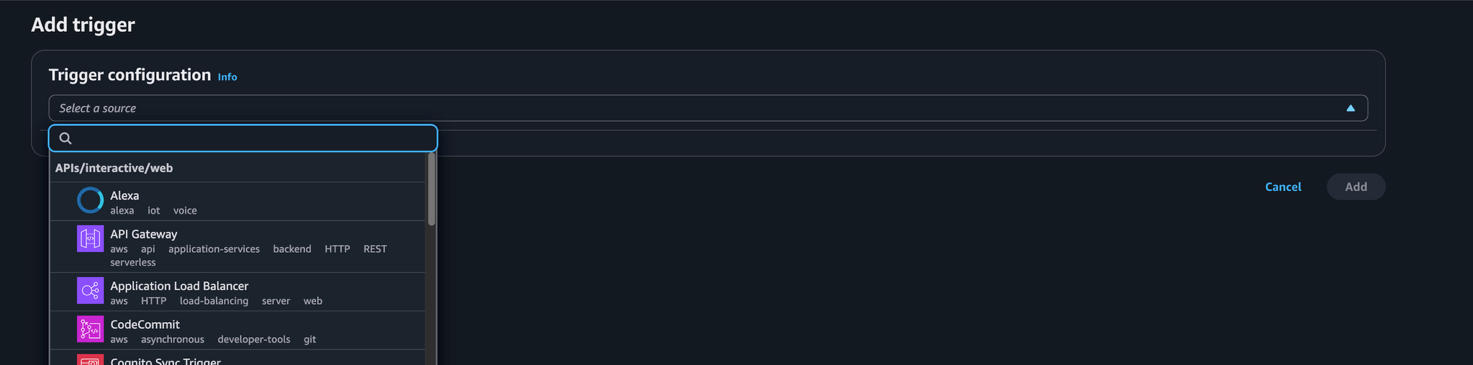Click the 'git' tag under CodeCommit
Image resolution: width=1473 pixels, height=365 pixels.
[x=310, y=340]
